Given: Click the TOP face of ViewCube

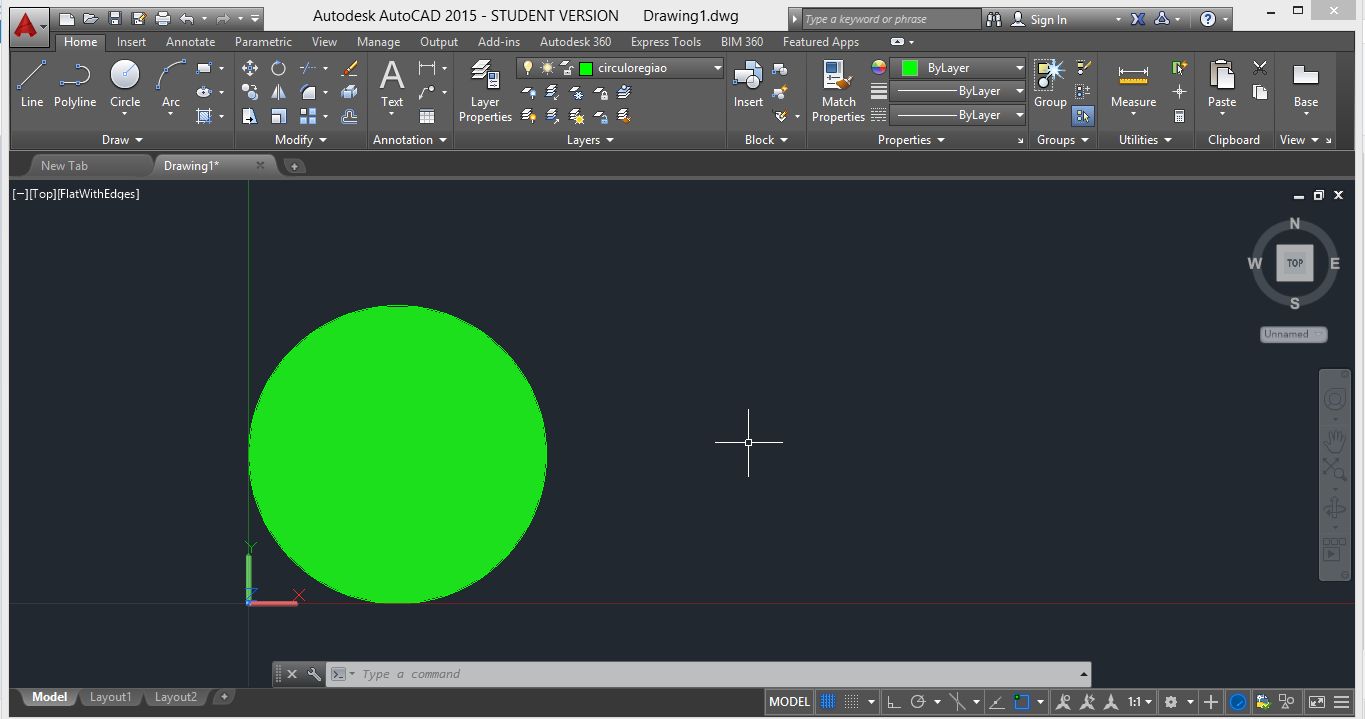Looking at the screenshot, I should coord(1295,263).
